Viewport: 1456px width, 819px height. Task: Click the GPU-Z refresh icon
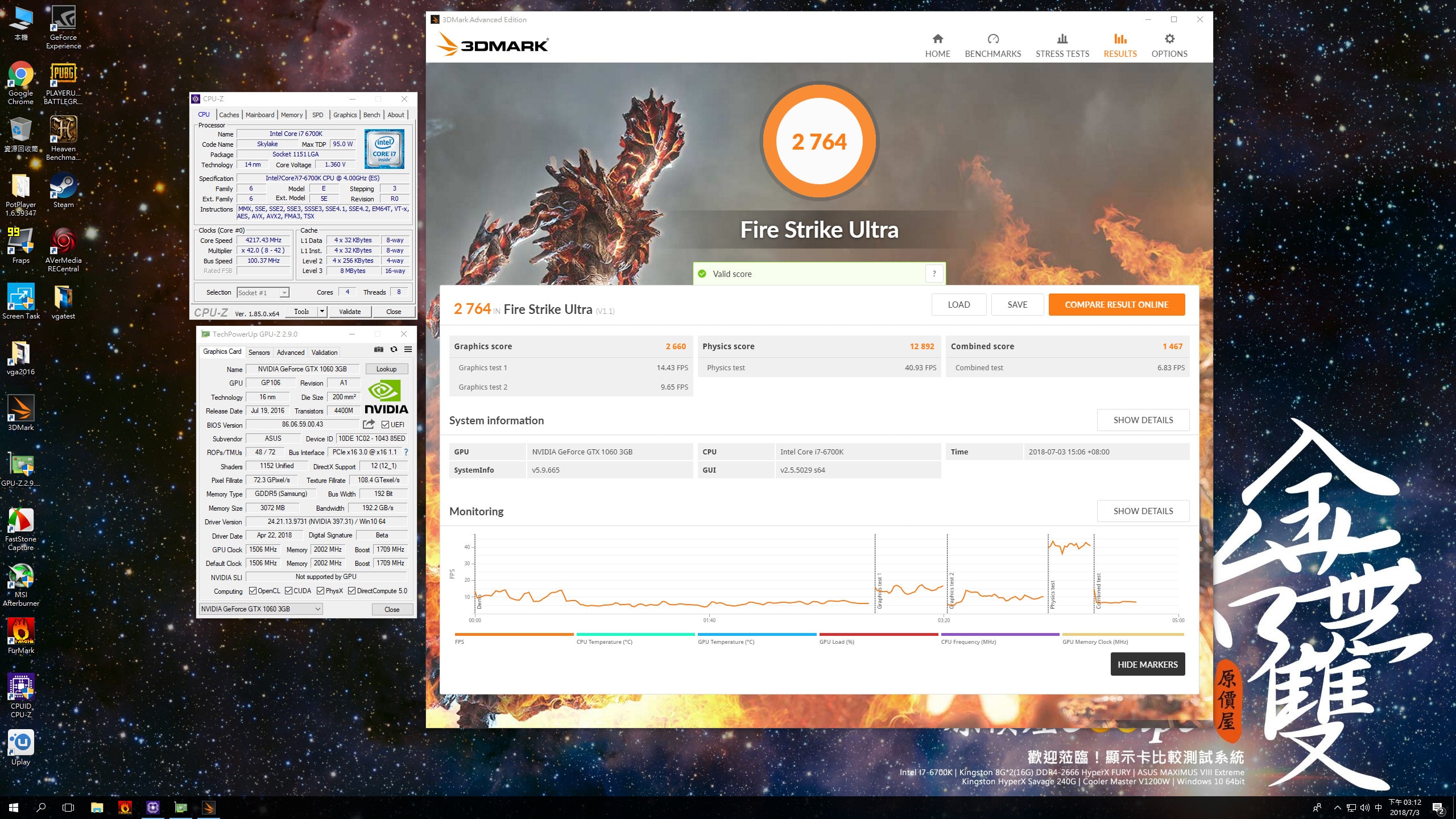(x=394, y=349)
